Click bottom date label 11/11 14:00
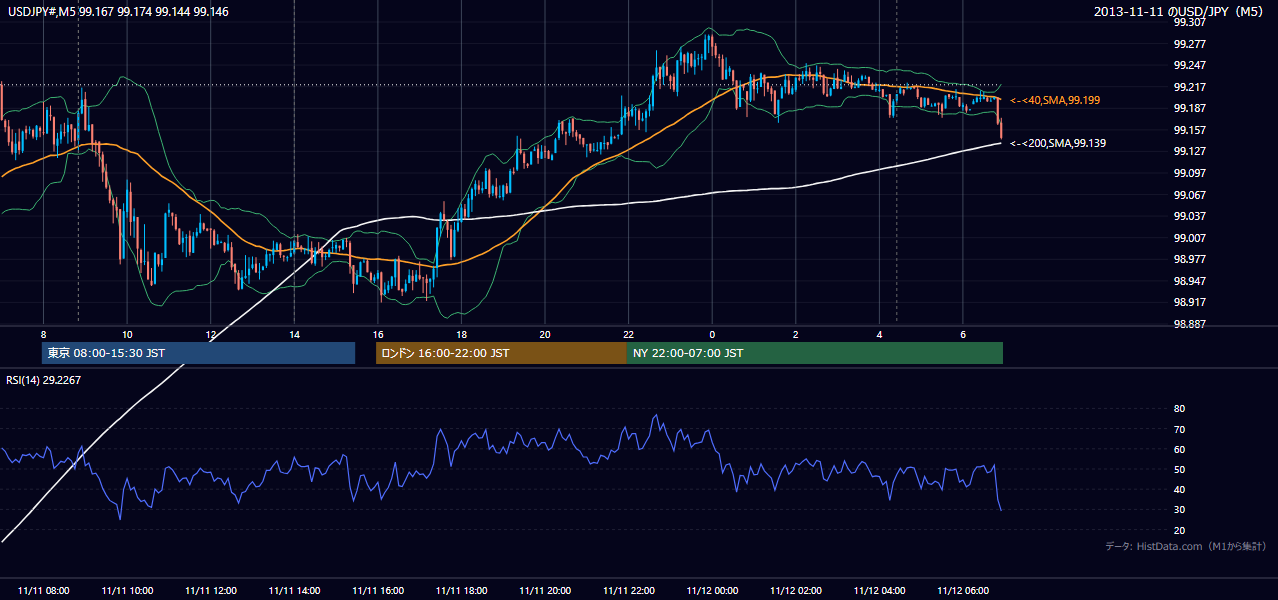Screen dimensions: 1278x600 click(294, 591)
